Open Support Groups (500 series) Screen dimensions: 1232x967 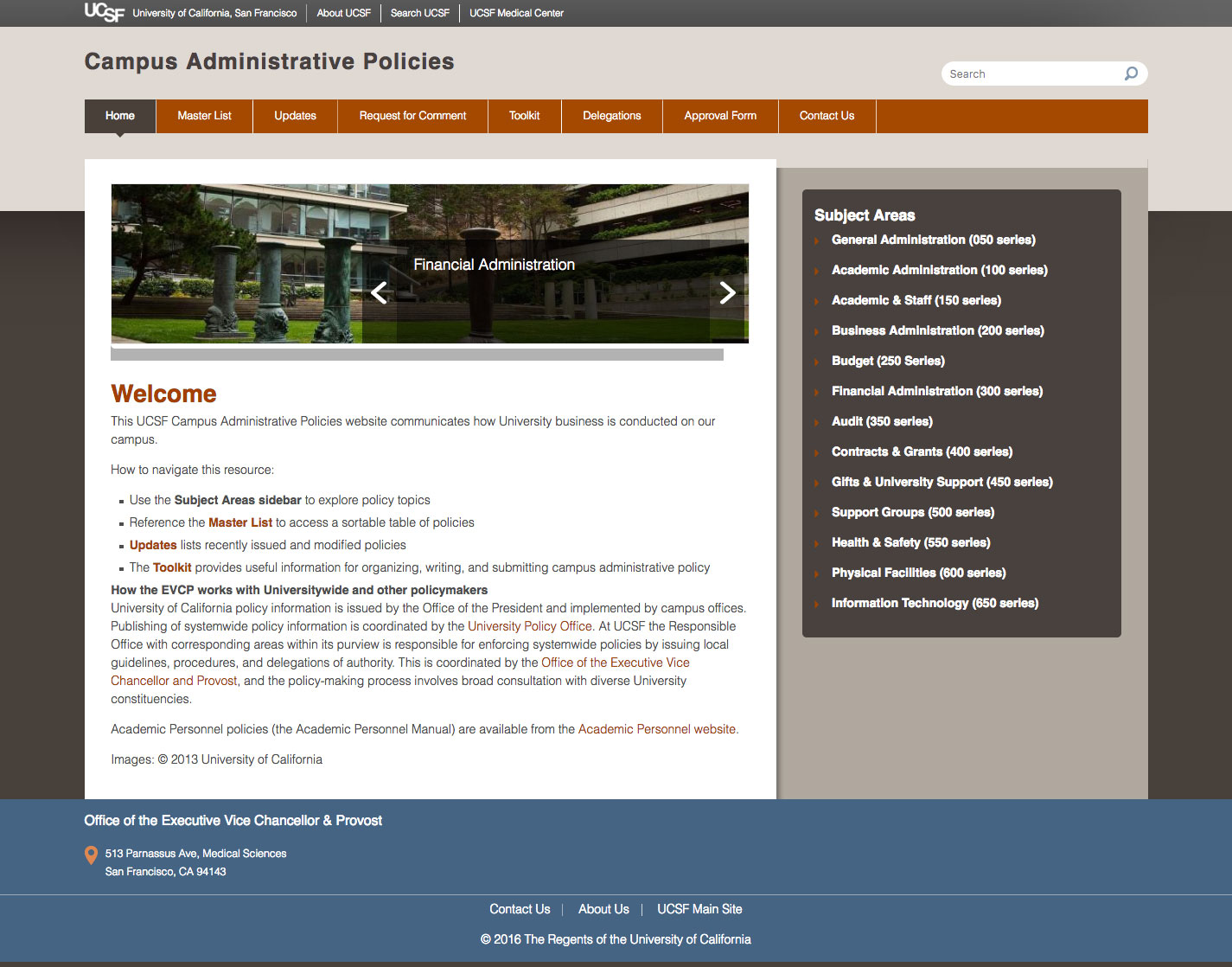(x=913, y=512)
